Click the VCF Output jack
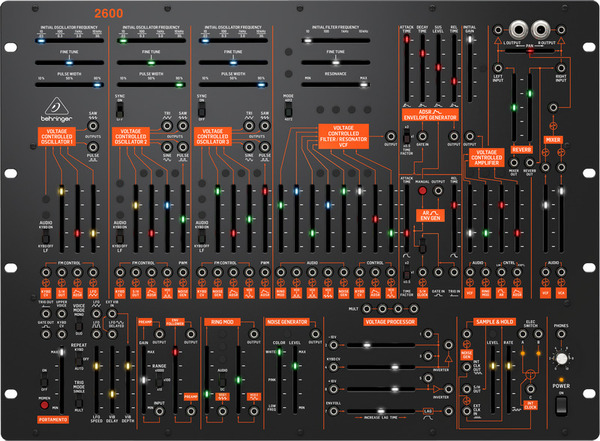 pyautogui.click(x=390, y=136)
